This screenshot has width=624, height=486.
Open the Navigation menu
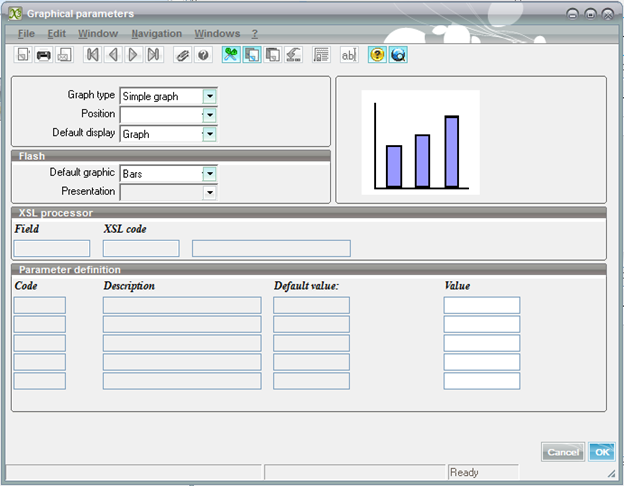(156, 34)
